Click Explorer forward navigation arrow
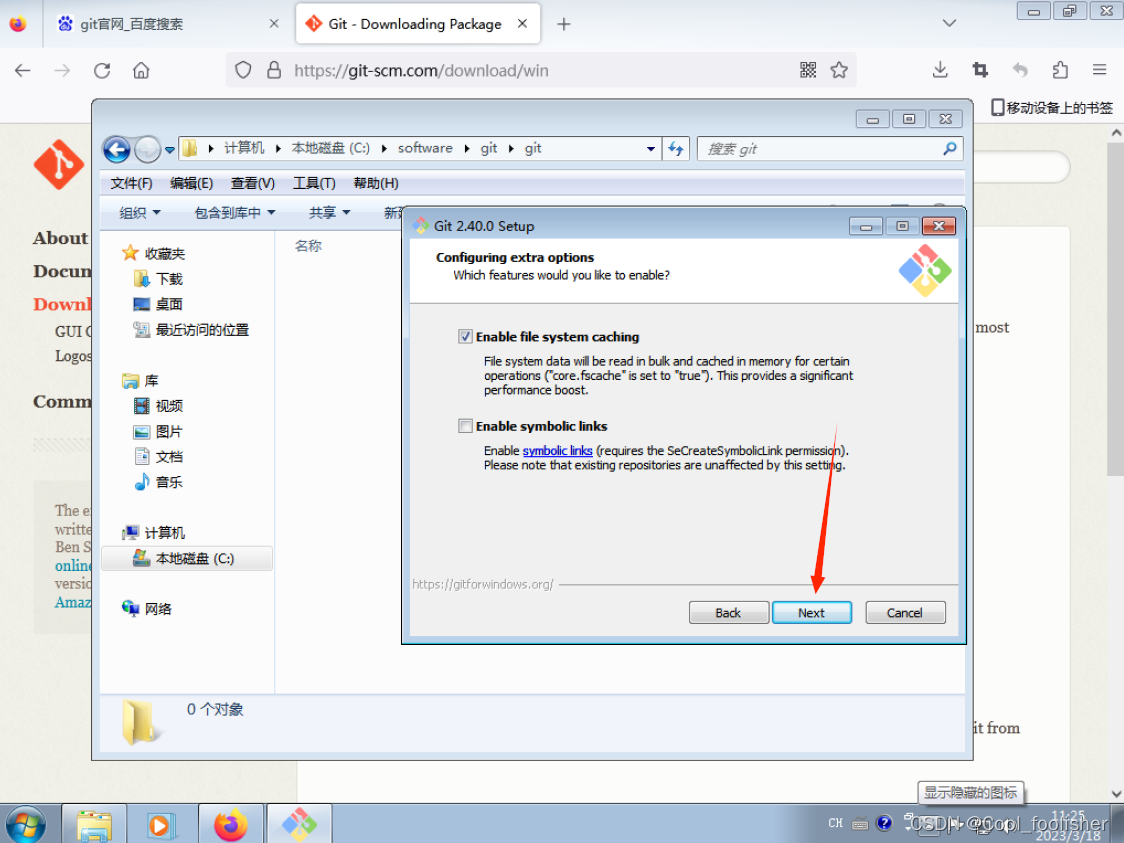This screenshot has height=843, width=1124. 147,149
